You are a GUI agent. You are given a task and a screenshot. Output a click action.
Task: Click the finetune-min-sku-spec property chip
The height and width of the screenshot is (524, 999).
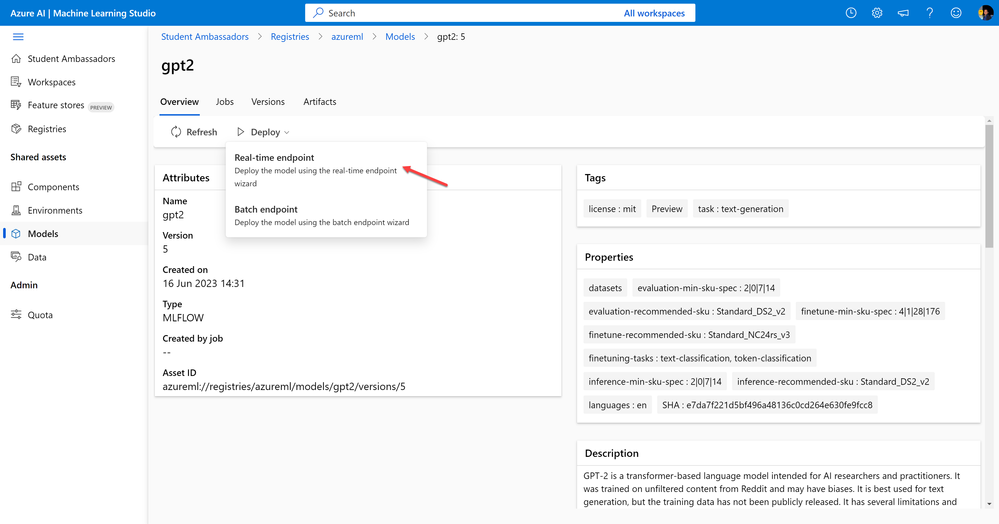(870, 312)
